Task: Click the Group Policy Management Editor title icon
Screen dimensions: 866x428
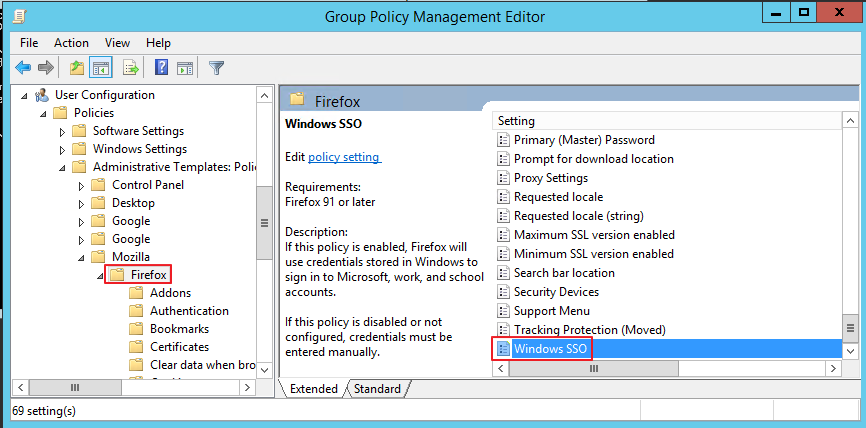Action: [18, 16]
